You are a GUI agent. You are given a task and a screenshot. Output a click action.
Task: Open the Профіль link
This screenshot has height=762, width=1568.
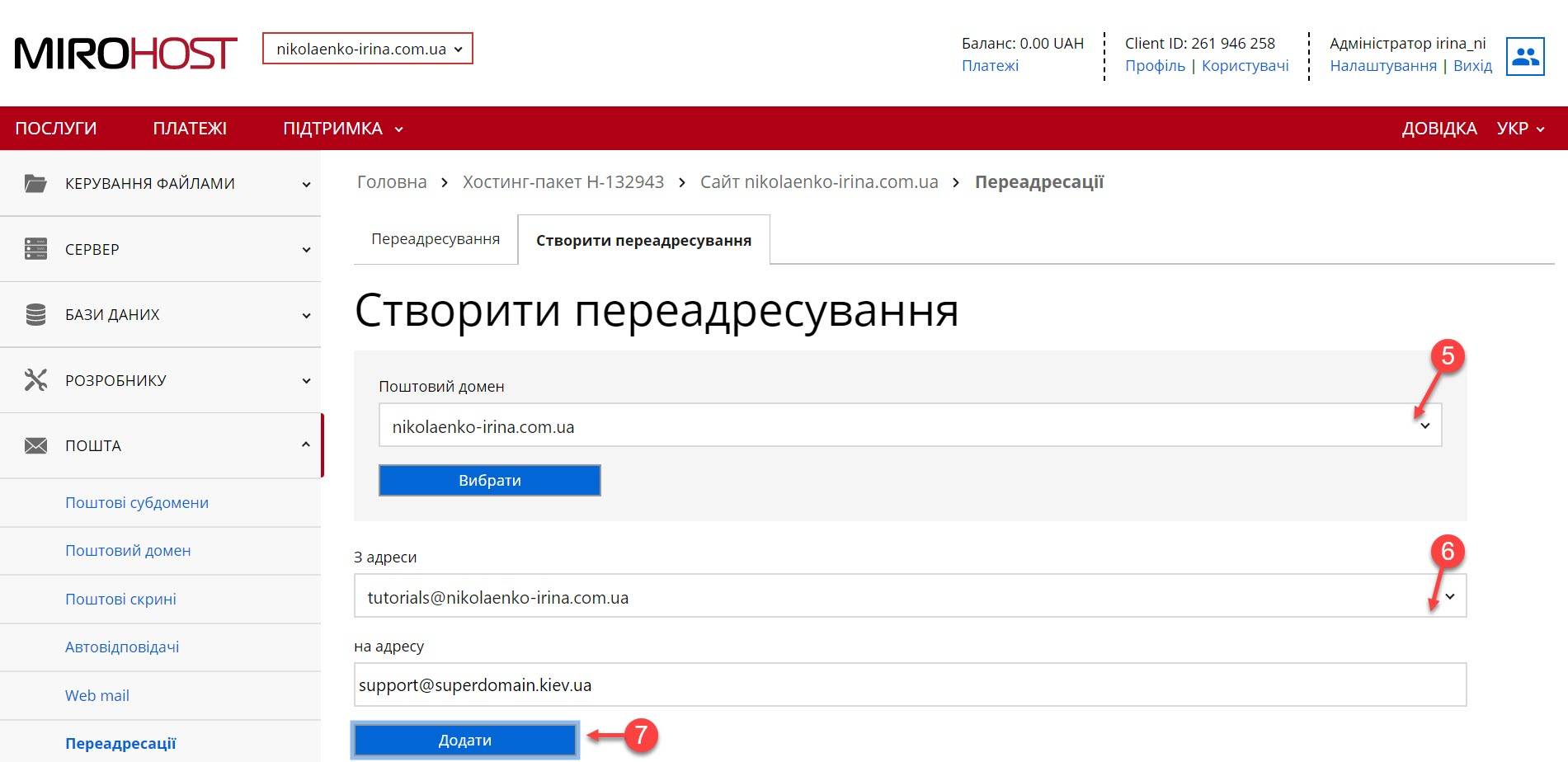(x=1155, y=66)
